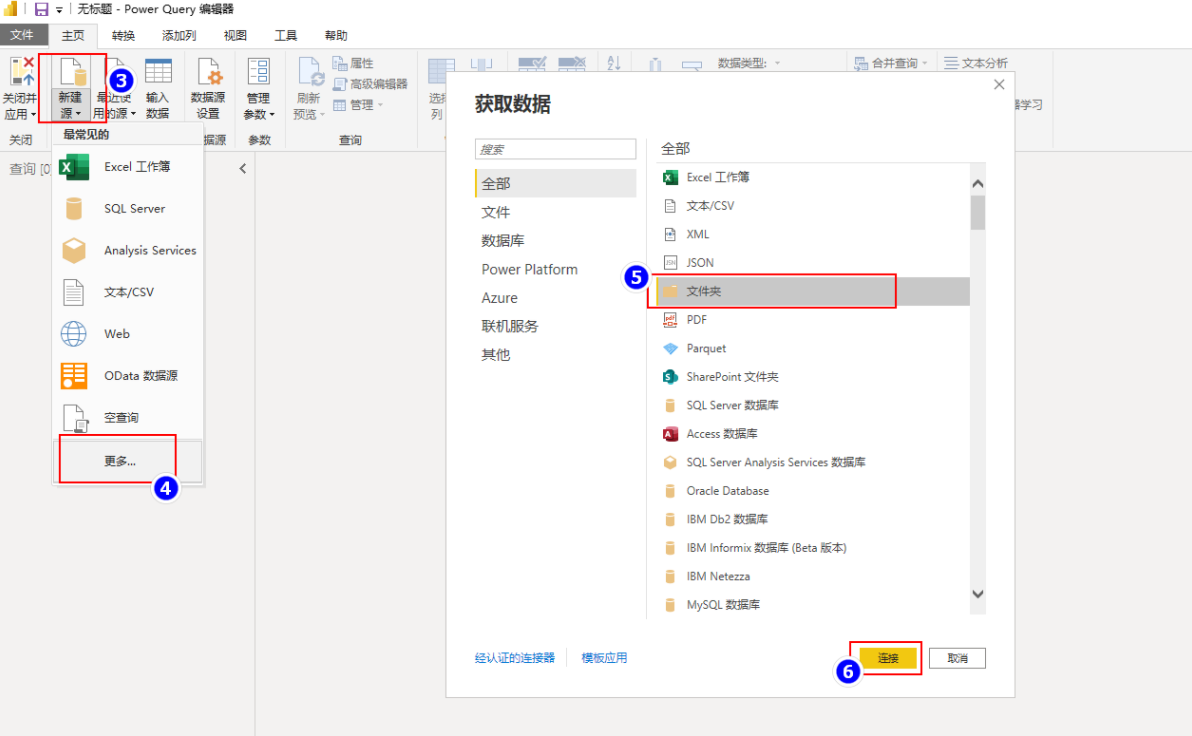Image resolution: width=1192 pixels, height=736 pixels.
Task: Pick MySQL 数据库 connector
Action: pos(813,604)
